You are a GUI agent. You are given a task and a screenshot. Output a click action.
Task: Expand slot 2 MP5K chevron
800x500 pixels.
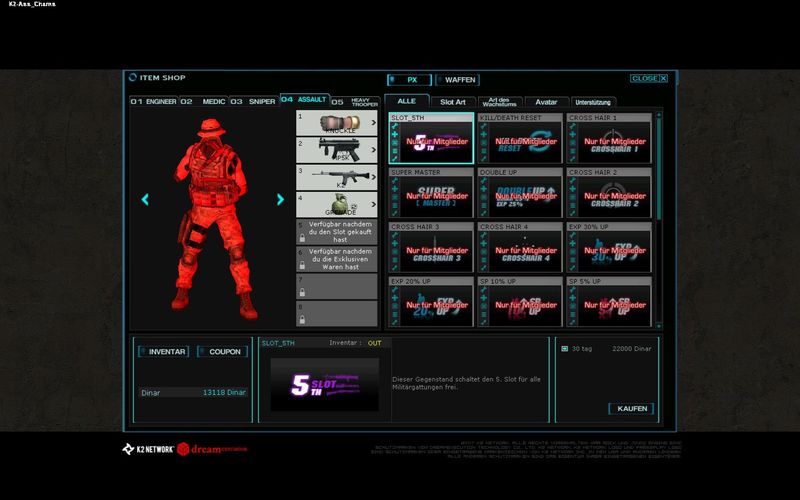pyautogui.click(x=373, y=150)
